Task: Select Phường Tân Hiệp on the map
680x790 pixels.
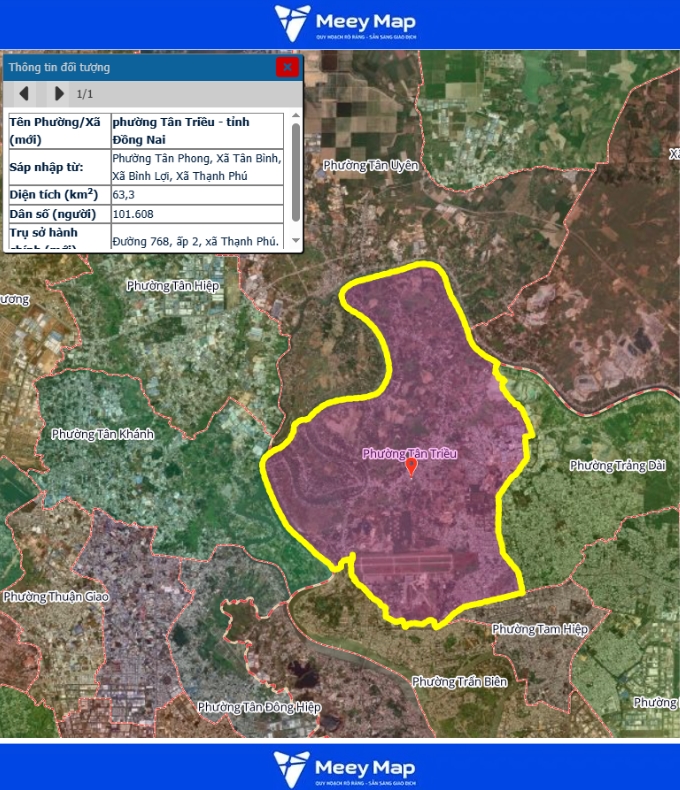Action: coord(172,285)
